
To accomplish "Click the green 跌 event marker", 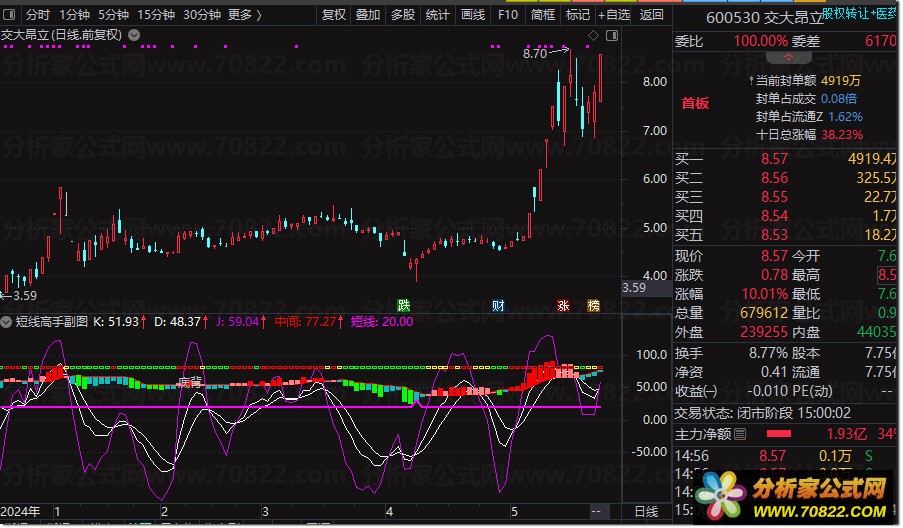I will tap(404, 305).
